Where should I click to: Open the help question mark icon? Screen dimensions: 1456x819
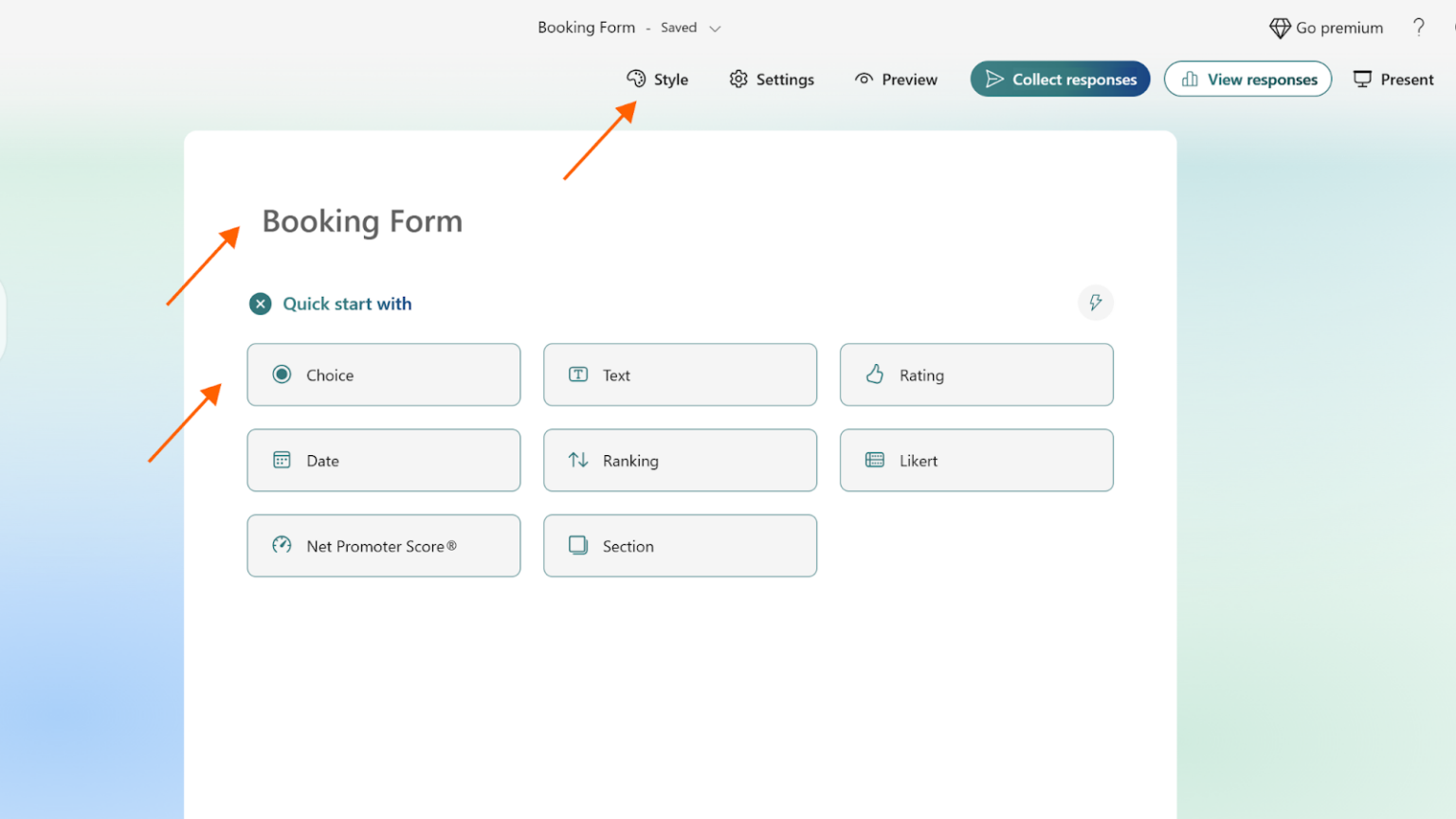coord(1419,27)
